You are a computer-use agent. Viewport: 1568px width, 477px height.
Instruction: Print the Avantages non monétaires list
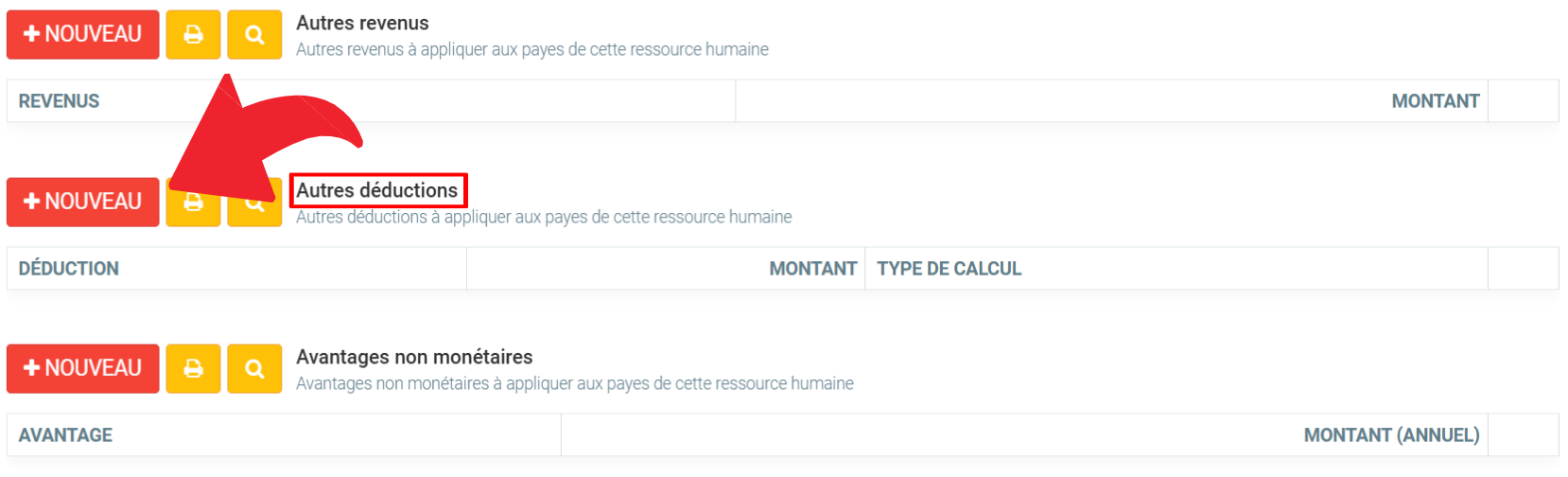coord(193,368)
